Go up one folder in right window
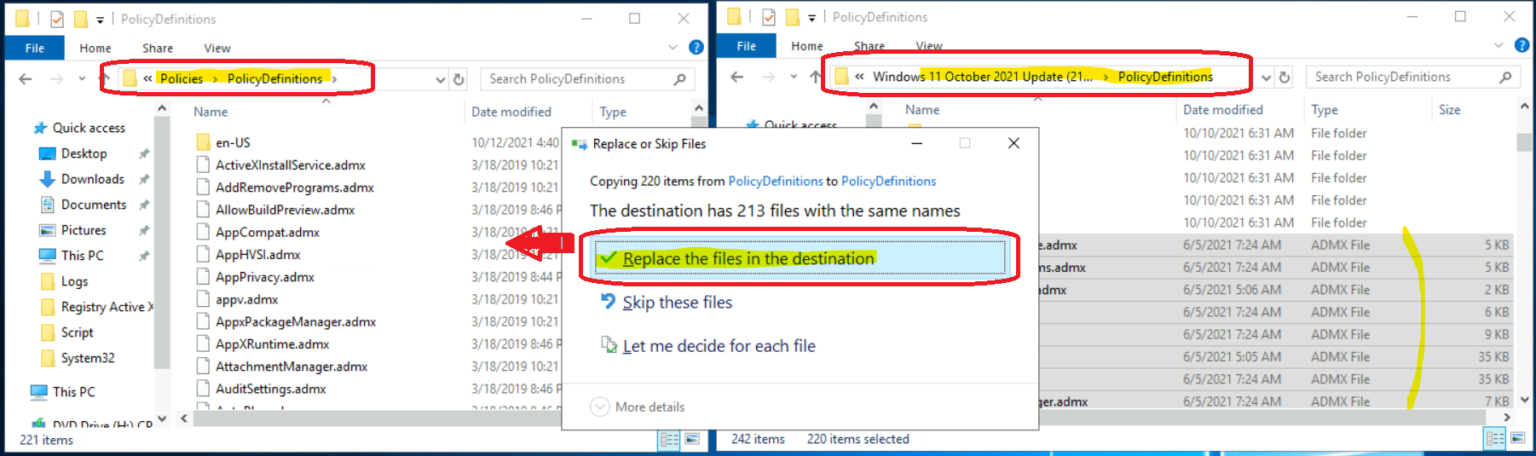 tap(814, 77)
